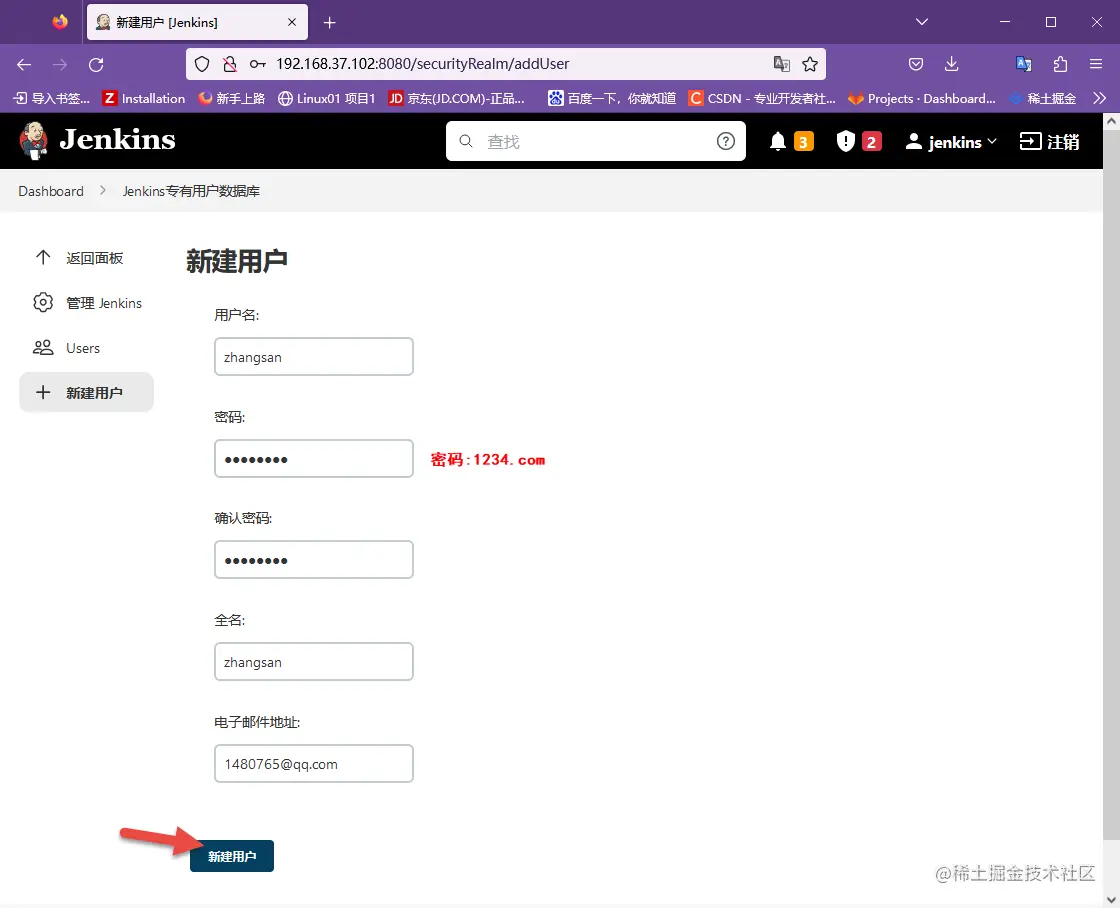Bookmark this page with star icon
Image resolution: width=1120 pixels, height=908 pixels.
810,64
